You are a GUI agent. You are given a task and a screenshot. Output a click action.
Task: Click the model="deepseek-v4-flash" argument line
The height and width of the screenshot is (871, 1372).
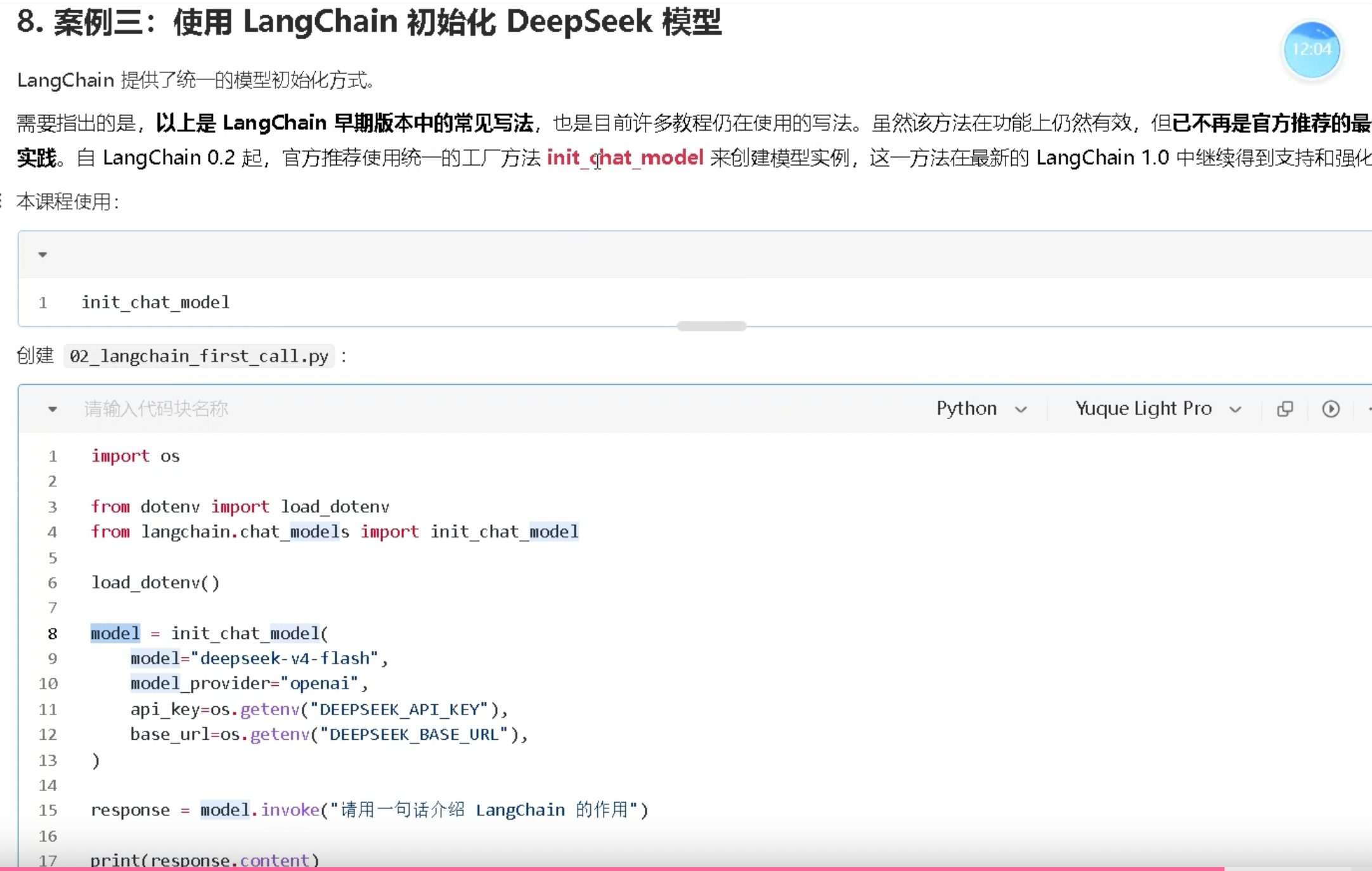tap(259, 658)
